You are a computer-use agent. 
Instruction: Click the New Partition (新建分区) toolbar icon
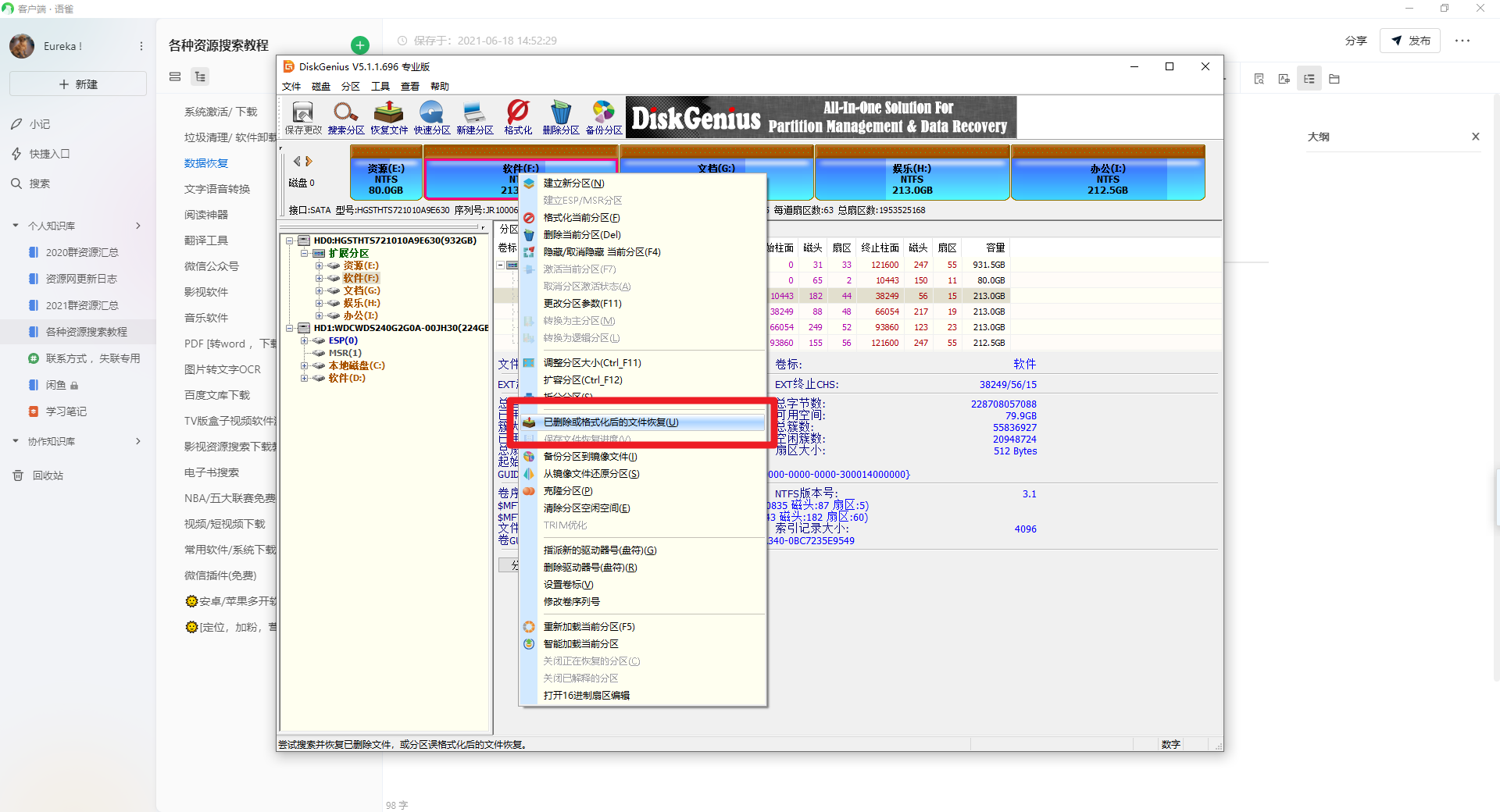pos(475,117)
